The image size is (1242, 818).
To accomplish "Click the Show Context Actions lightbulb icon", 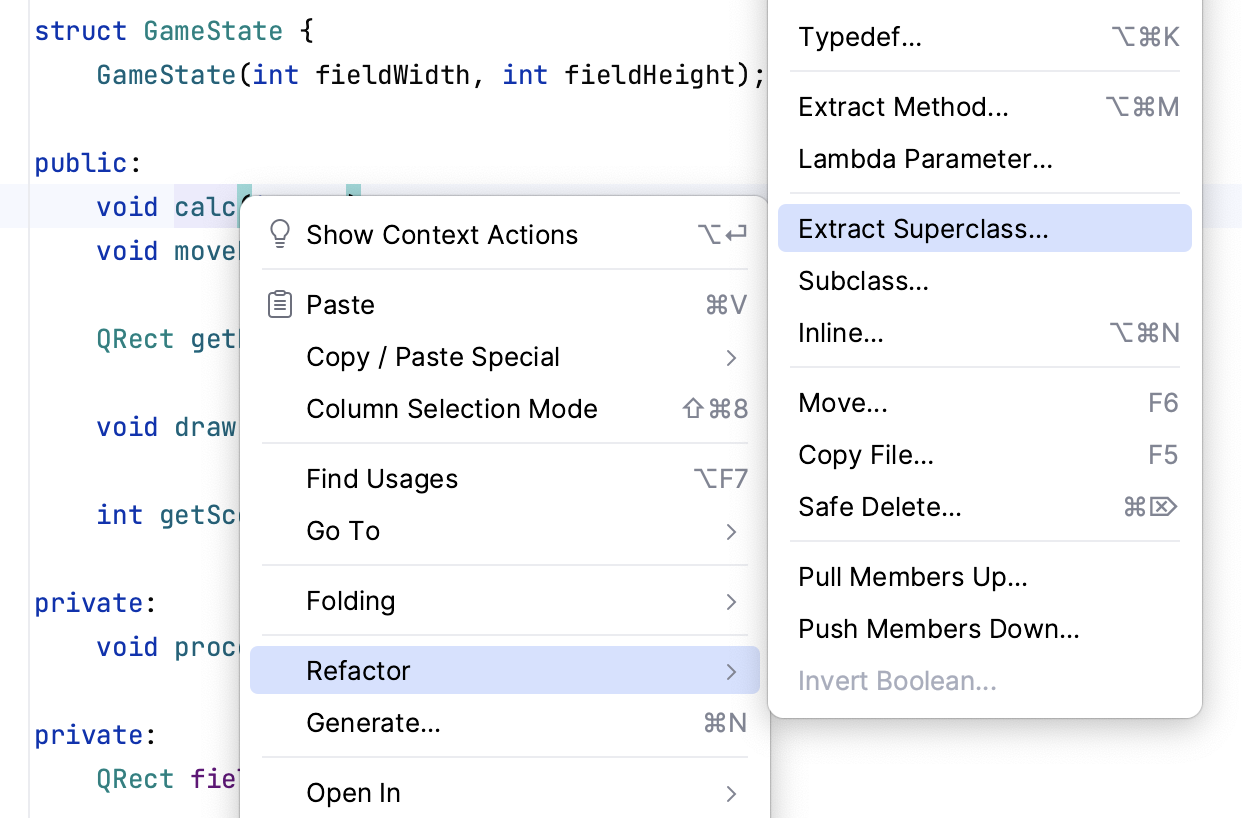I will 280,234.
